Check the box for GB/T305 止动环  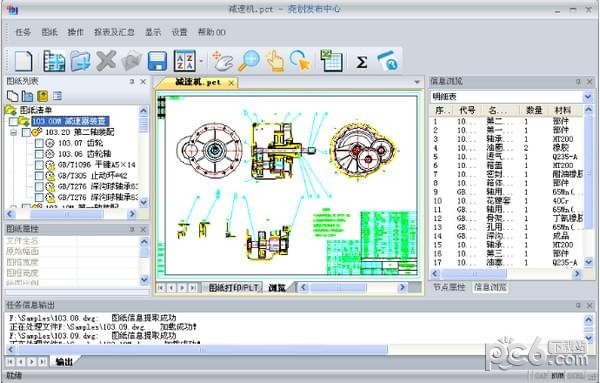pos(39,176)
